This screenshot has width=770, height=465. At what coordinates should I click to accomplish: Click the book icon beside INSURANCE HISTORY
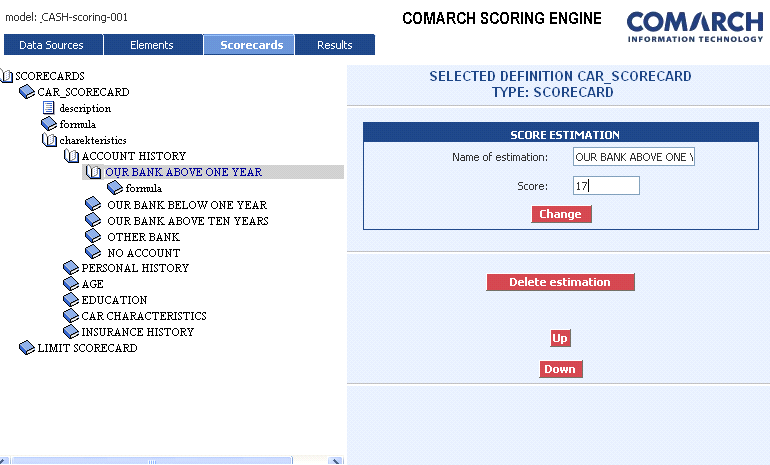(70, 332)
